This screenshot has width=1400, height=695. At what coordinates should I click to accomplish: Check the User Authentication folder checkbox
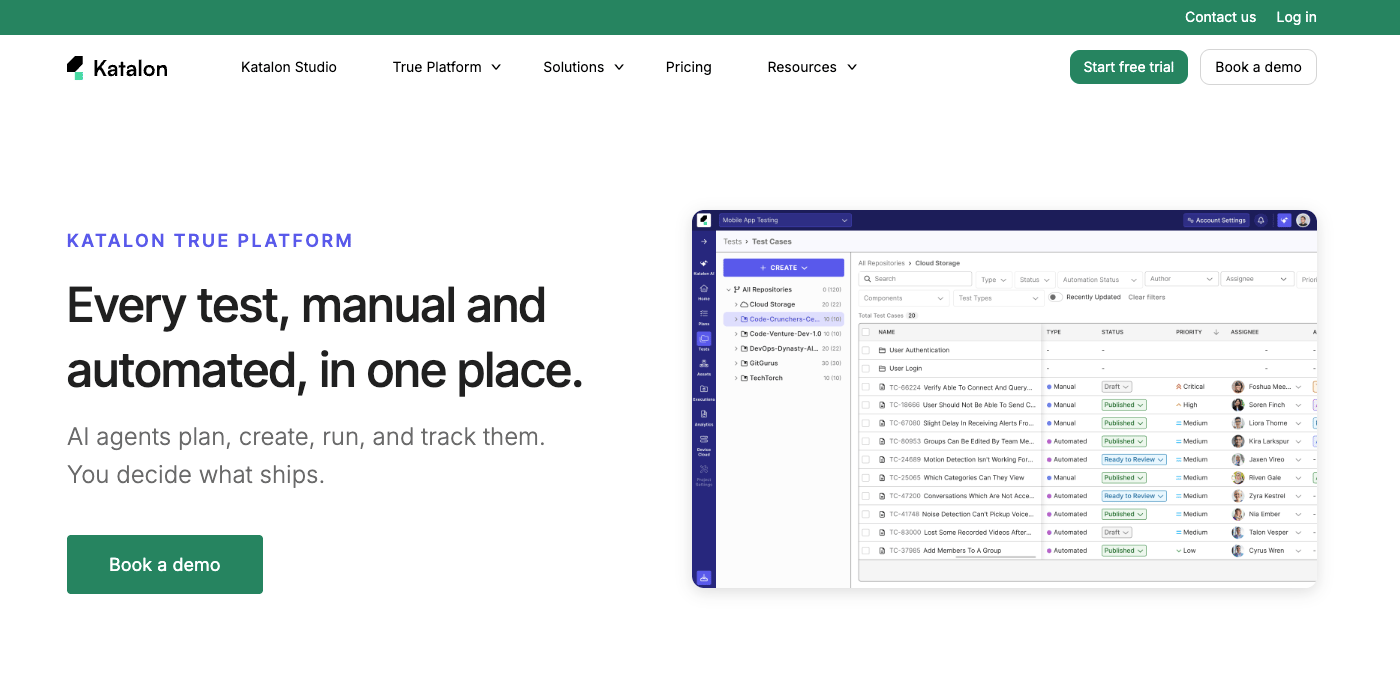pos(866,350)
